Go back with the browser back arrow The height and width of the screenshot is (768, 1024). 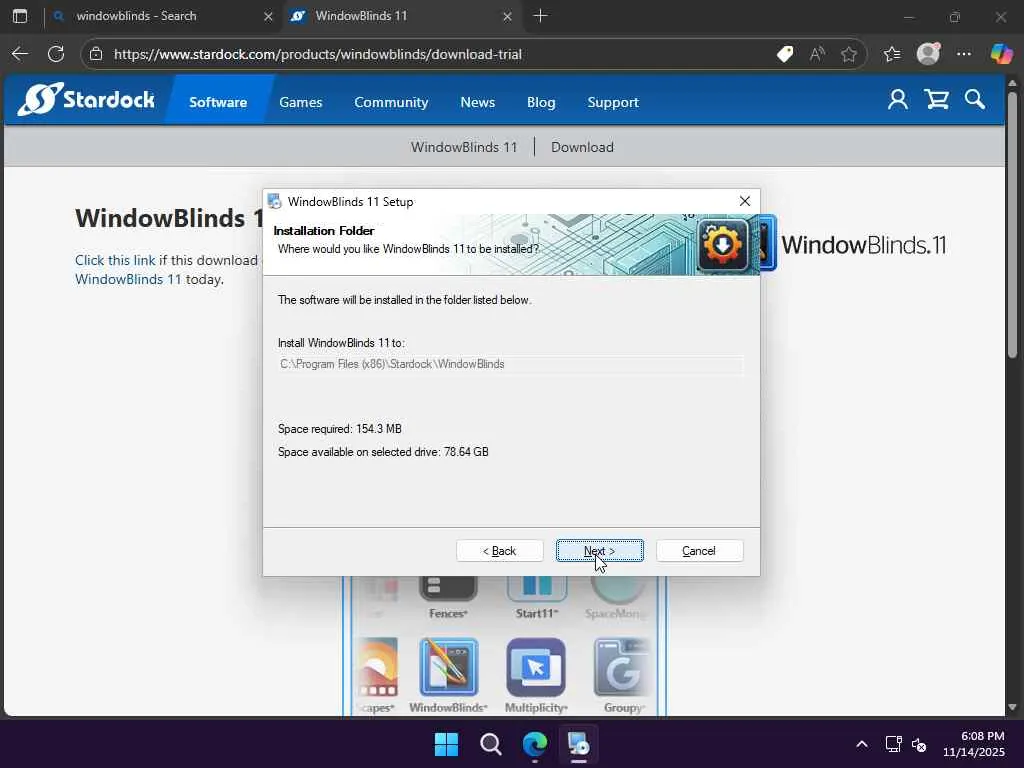pos(20,54)
